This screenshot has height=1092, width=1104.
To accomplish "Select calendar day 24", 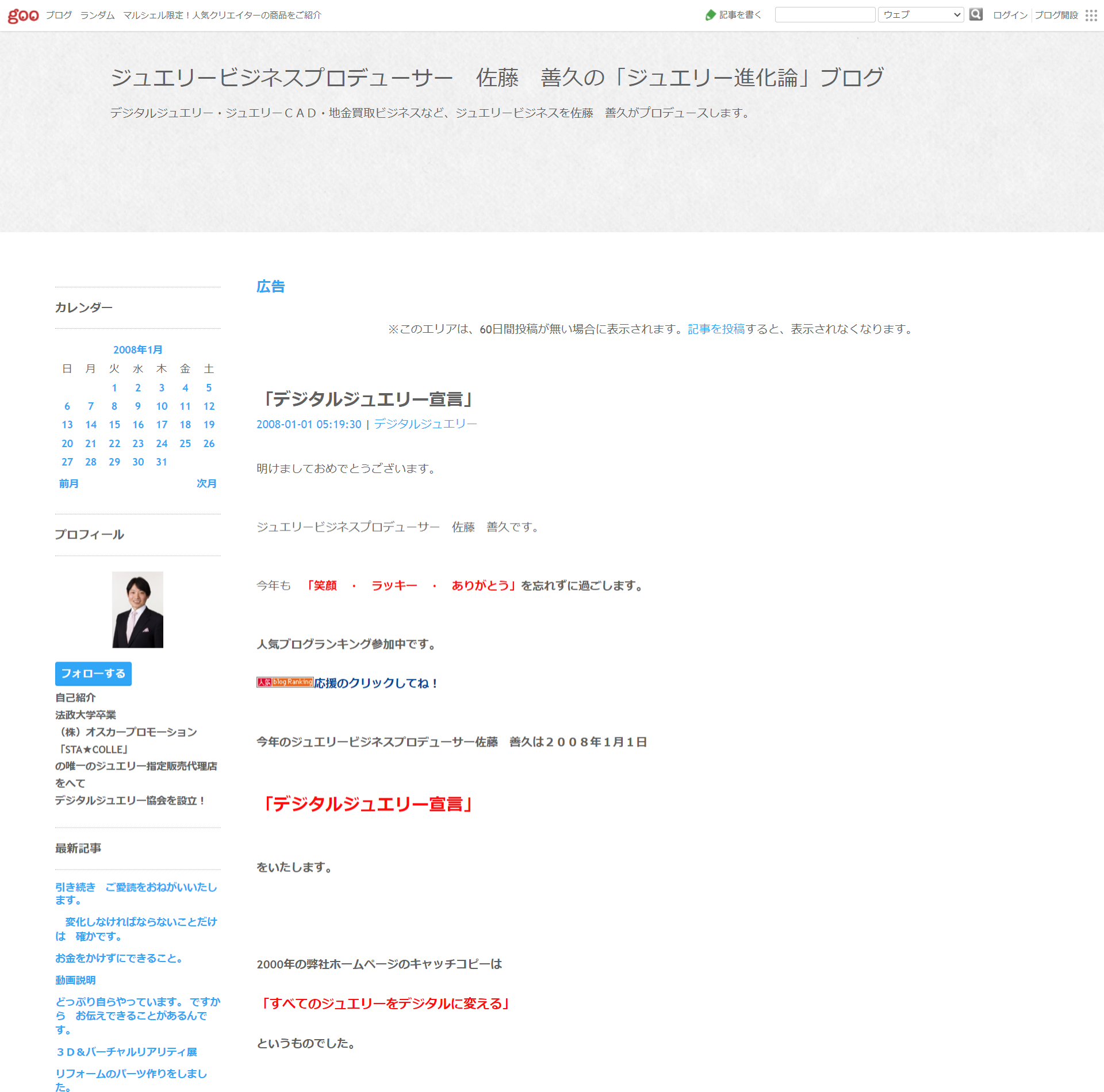I will tap(162, 444).
